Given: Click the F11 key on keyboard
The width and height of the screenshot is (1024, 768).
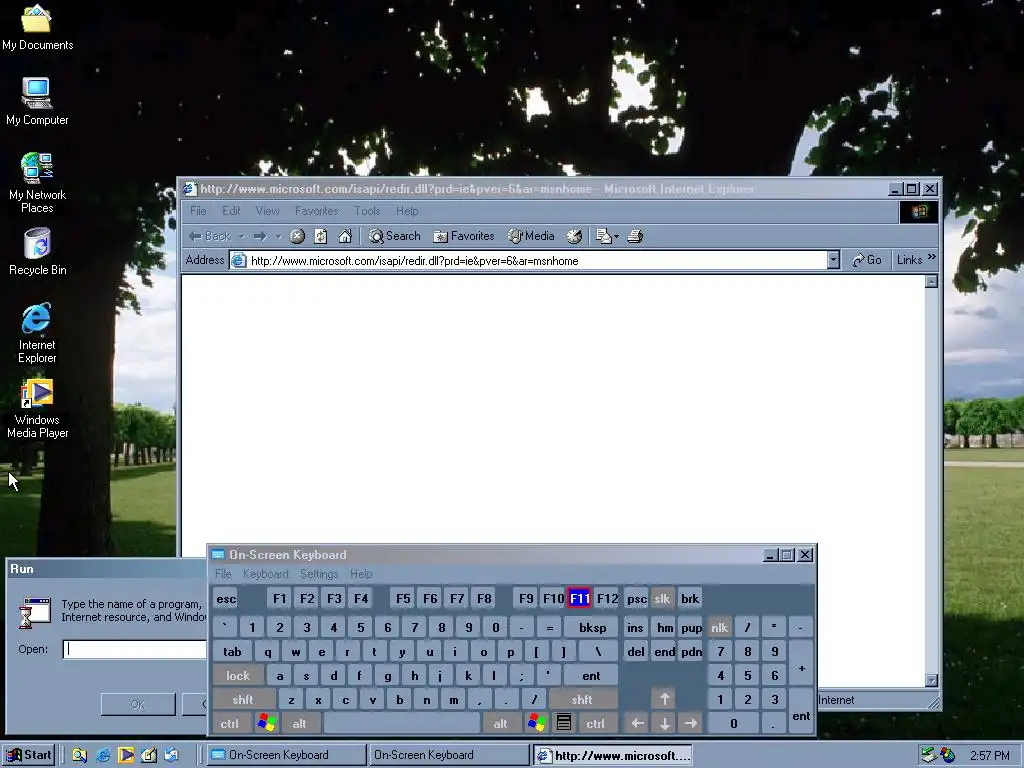Looking at the screenshot, I should [580, 599].
